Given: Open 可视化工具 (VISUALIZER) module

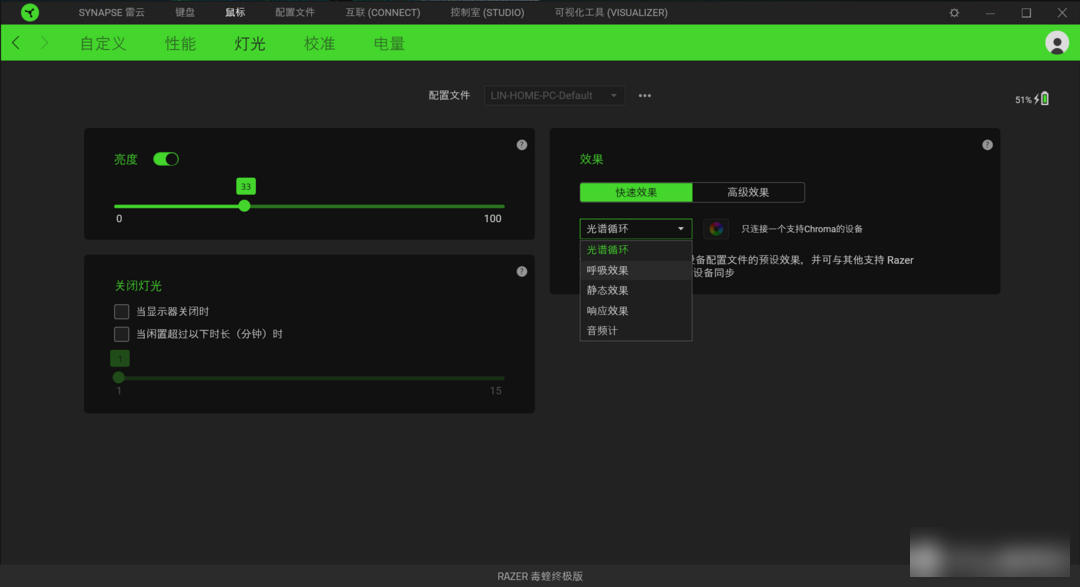Looking at the screenshot, I should pos(611,12).
